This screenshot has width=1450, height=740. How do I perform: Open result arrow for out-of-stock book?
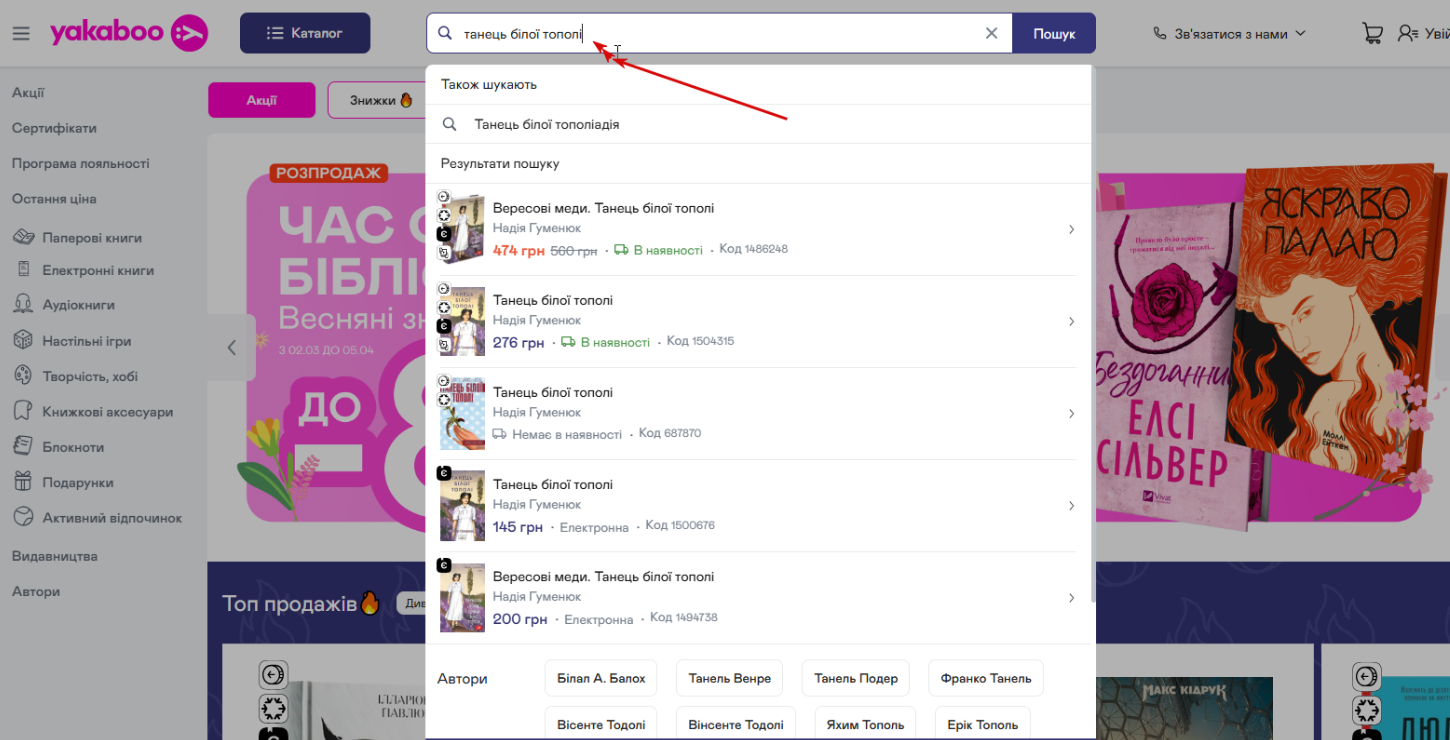[x=1071, y=413]
